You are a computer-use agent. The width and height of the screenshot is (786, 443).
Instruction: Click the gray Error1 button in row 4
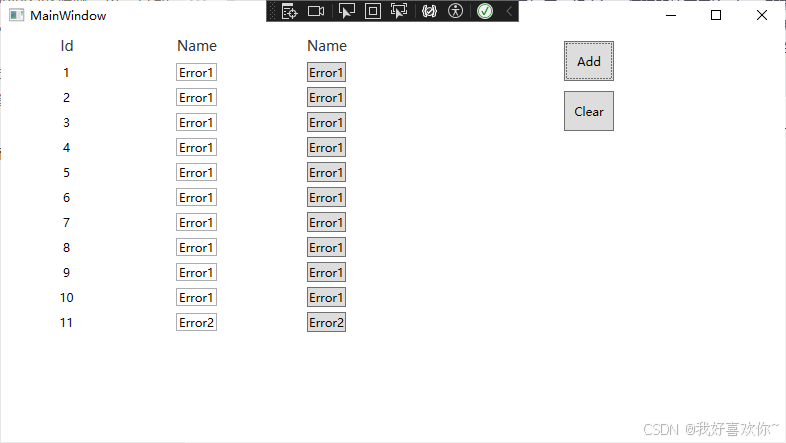326,148
